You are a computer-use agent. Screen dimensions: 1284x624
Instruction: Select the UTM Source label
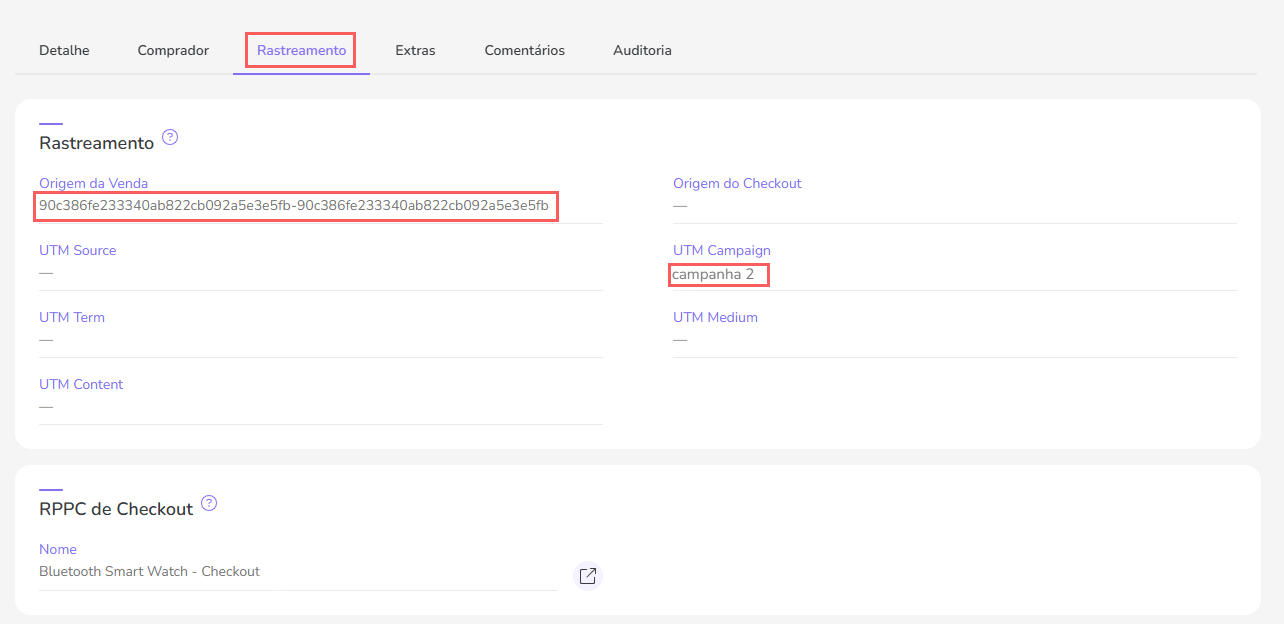pyautogui.click(x=77, y=250)
